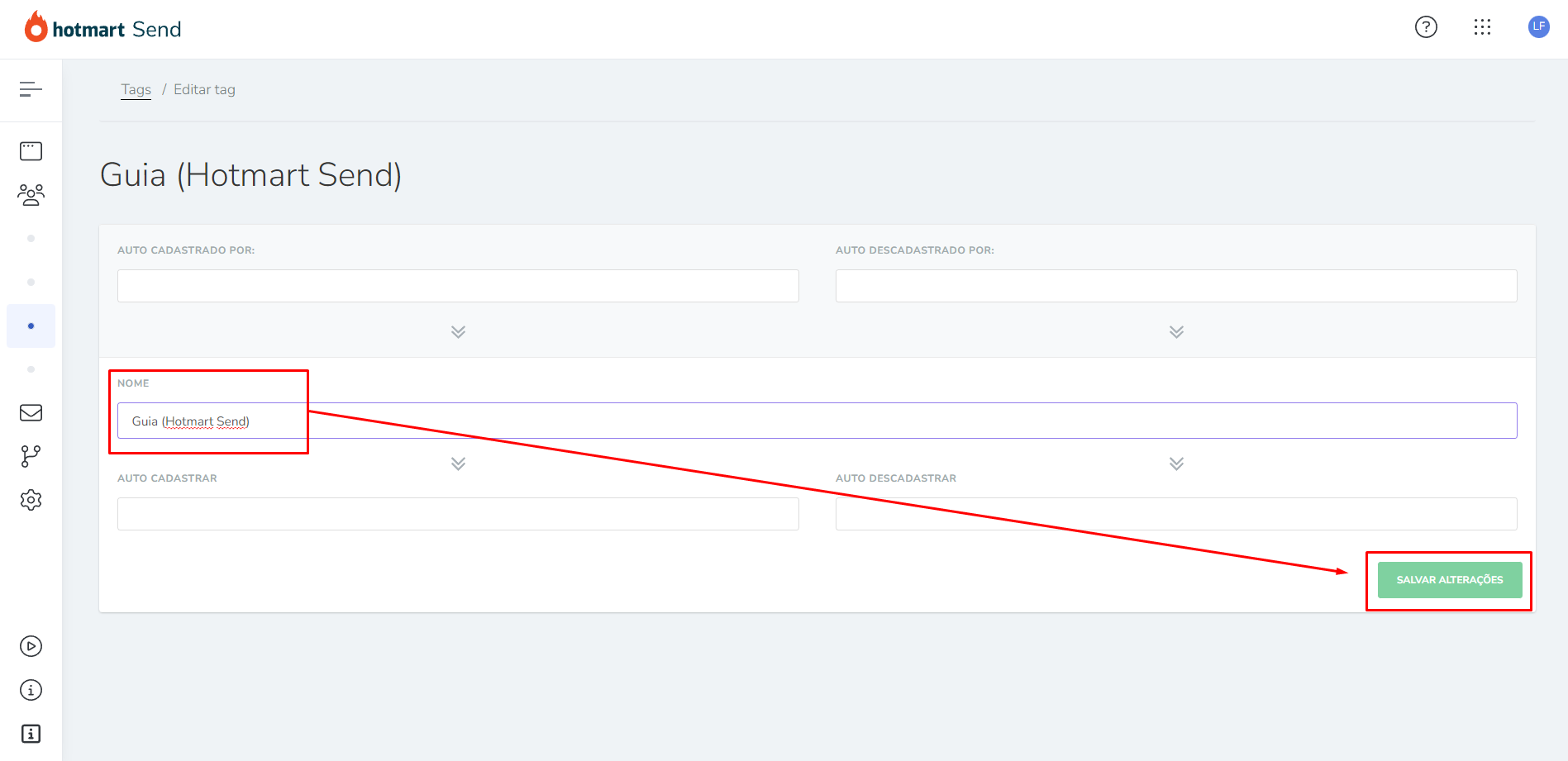The width and height of the screenshot is (1568, 761).
Task: Open the help question mark icon
Action: tap(1426, 27)
